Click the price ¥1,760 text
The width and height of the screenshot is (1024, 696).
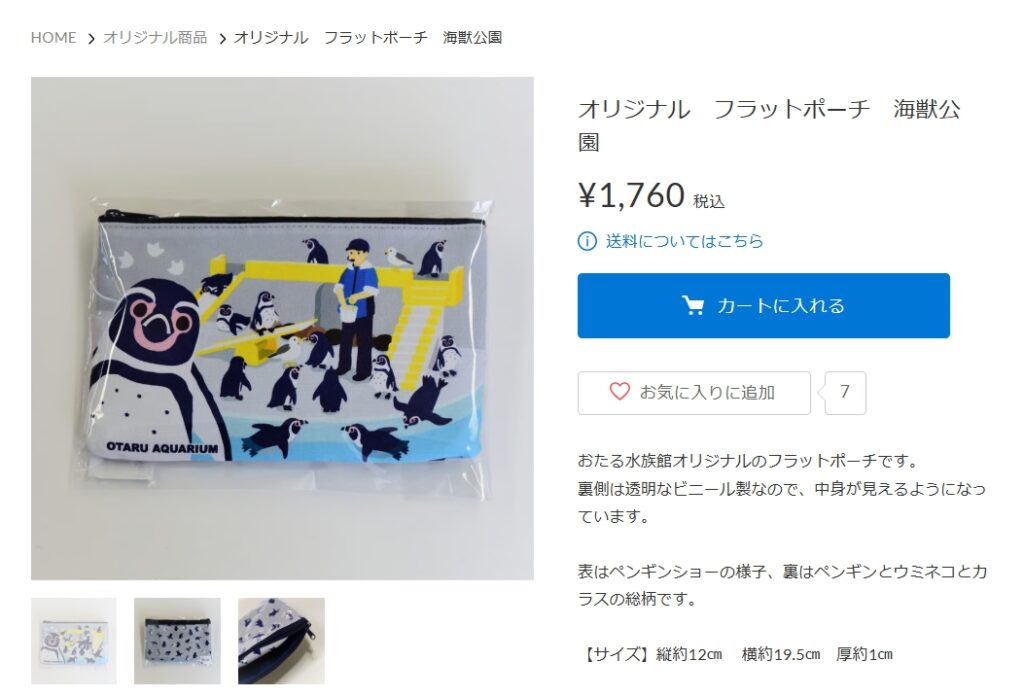click(631, 195)
